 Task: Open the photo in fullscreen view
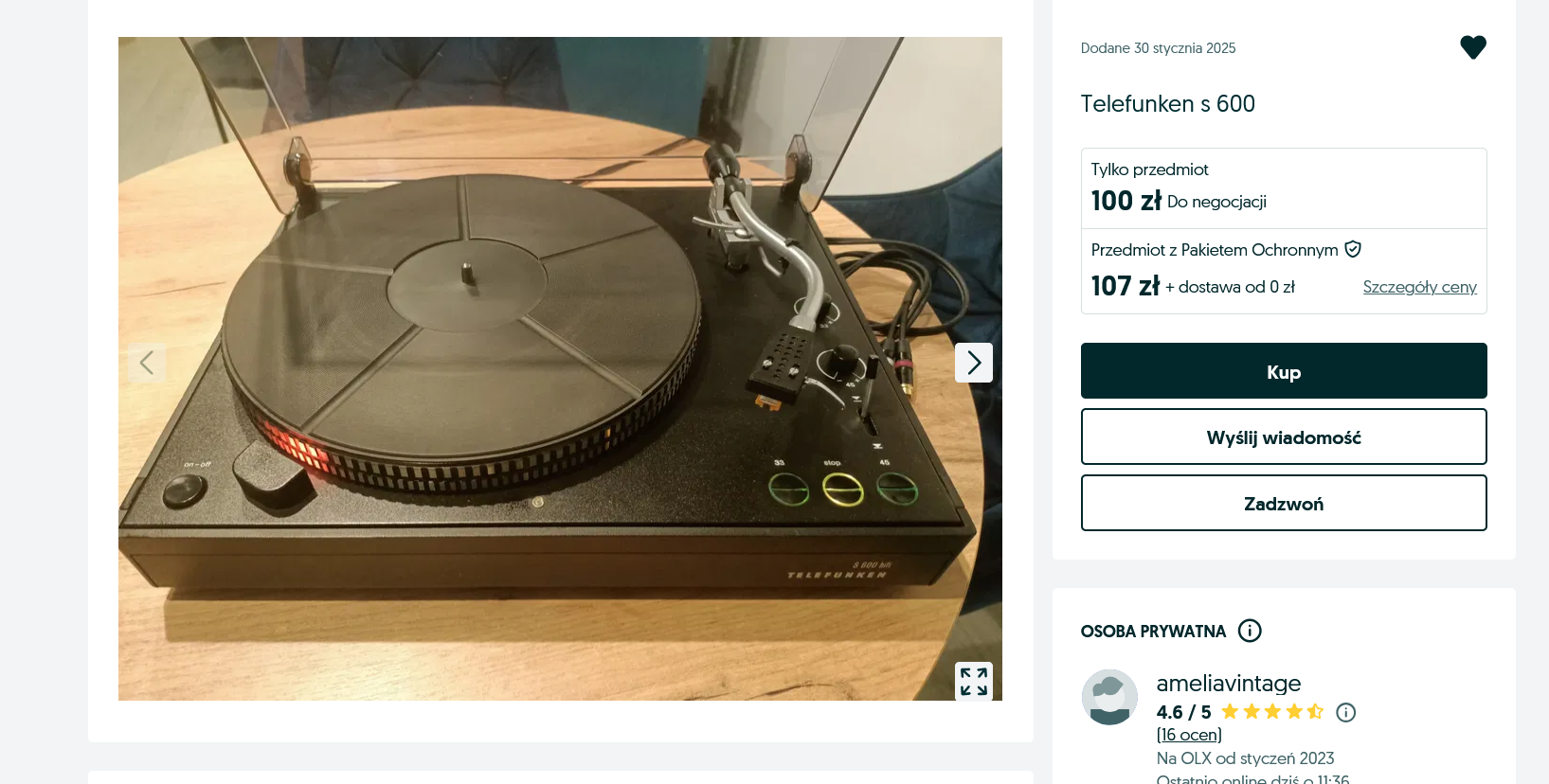[x=973, y=681]
